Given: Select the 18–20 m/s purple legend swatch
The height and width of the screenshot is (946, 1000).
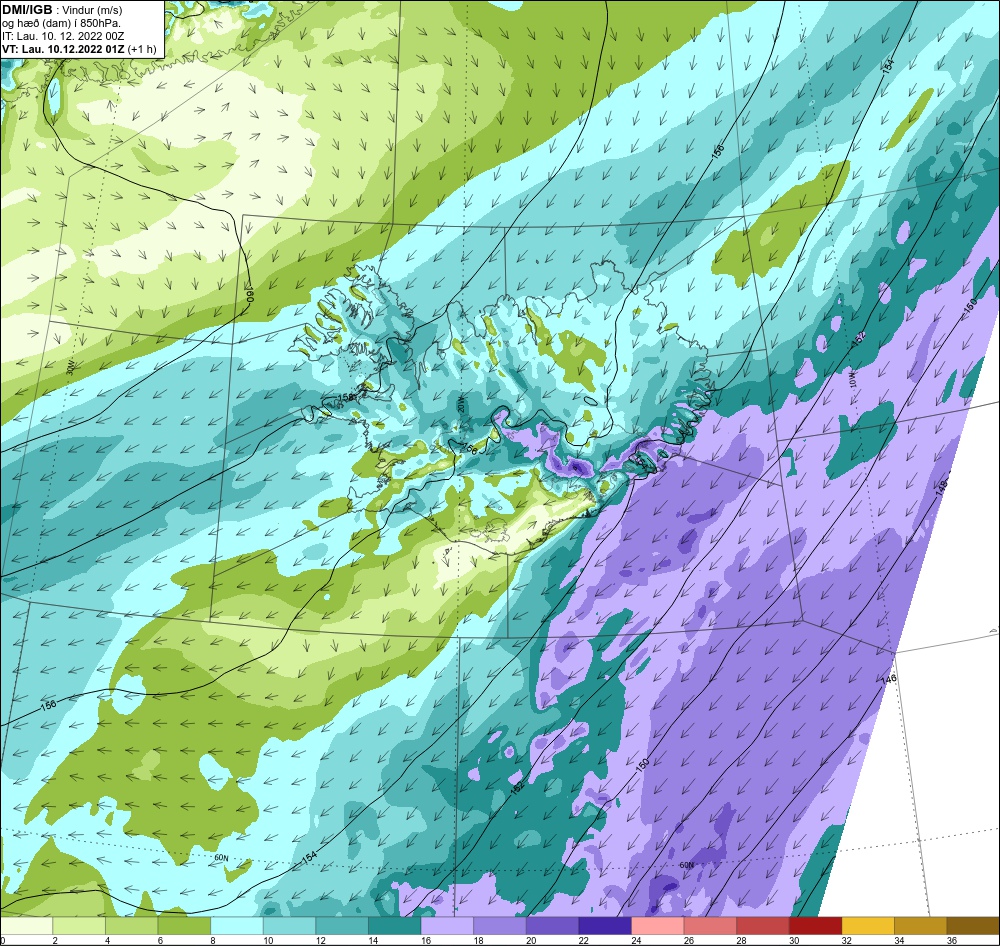Looking at the screenshot, I should 500,925.
